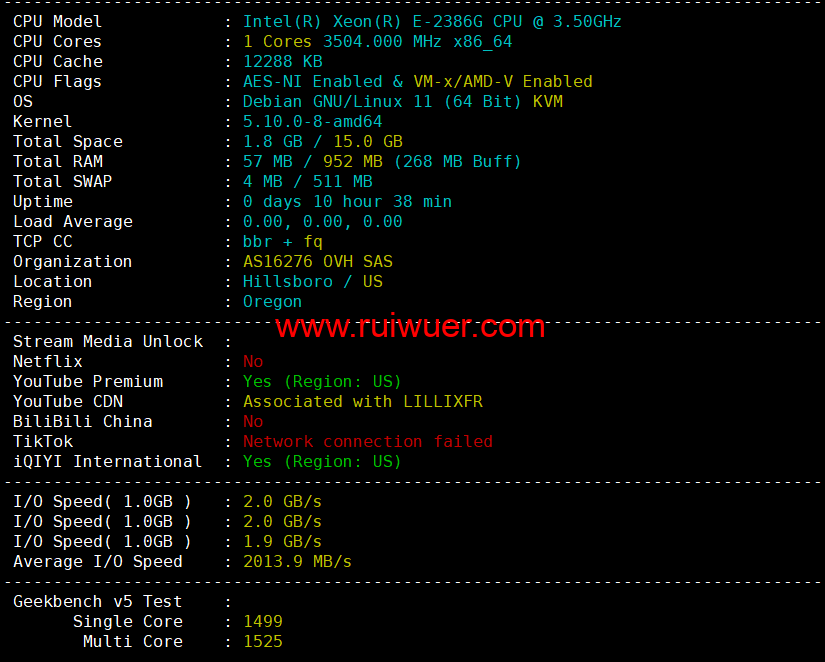Click the Average I/O Speed 2013.9 MB/s
The width and height of the screenshot is (825, 662).
[297, 561]
